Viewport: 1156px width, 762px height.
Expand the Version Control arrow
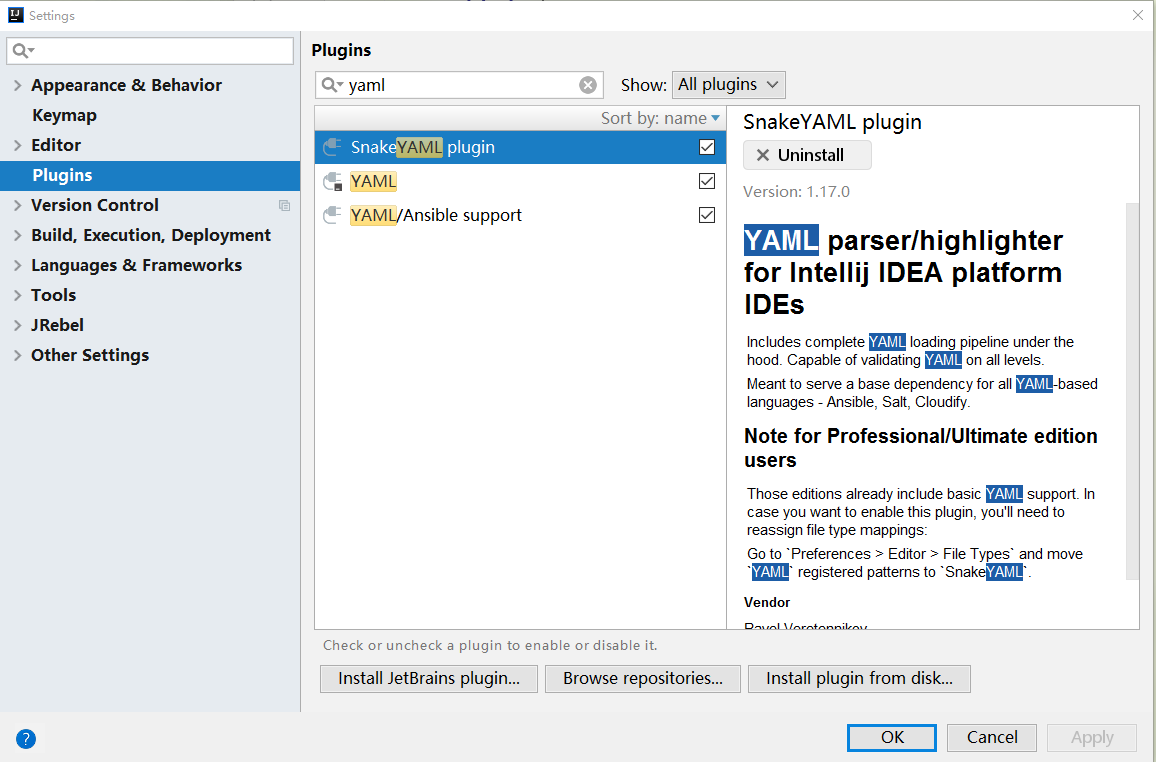18,206
